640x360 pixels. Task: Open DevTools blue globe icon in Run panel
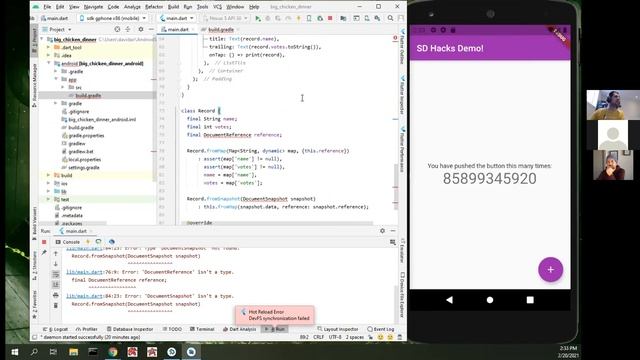112,242
